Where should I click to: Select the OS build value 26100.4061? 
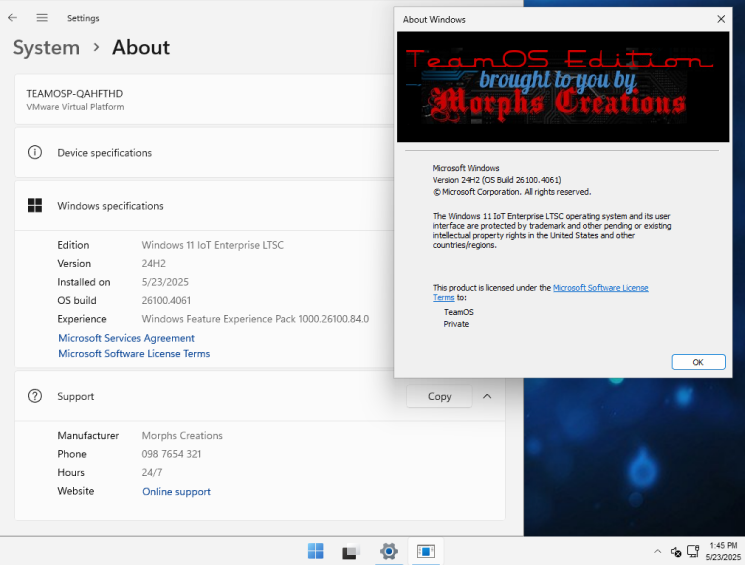166,300
